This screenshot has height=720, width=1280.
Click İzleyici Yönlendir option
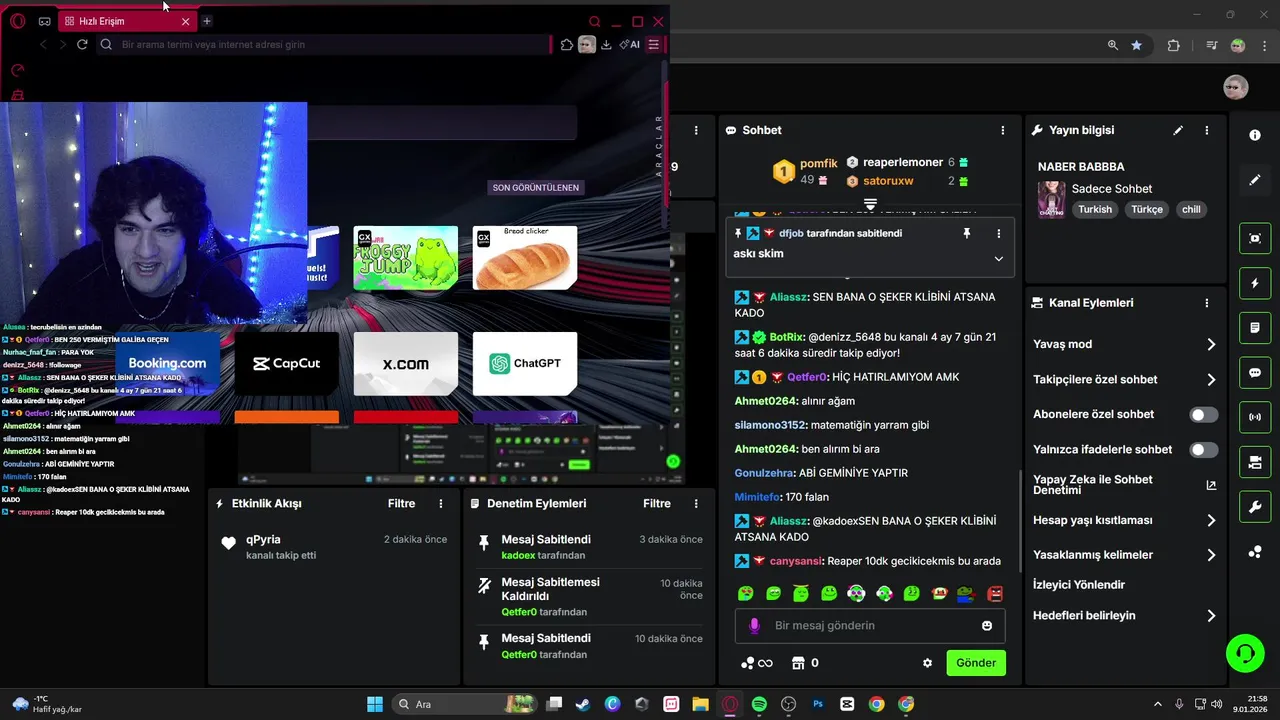tap(1079, 585)
